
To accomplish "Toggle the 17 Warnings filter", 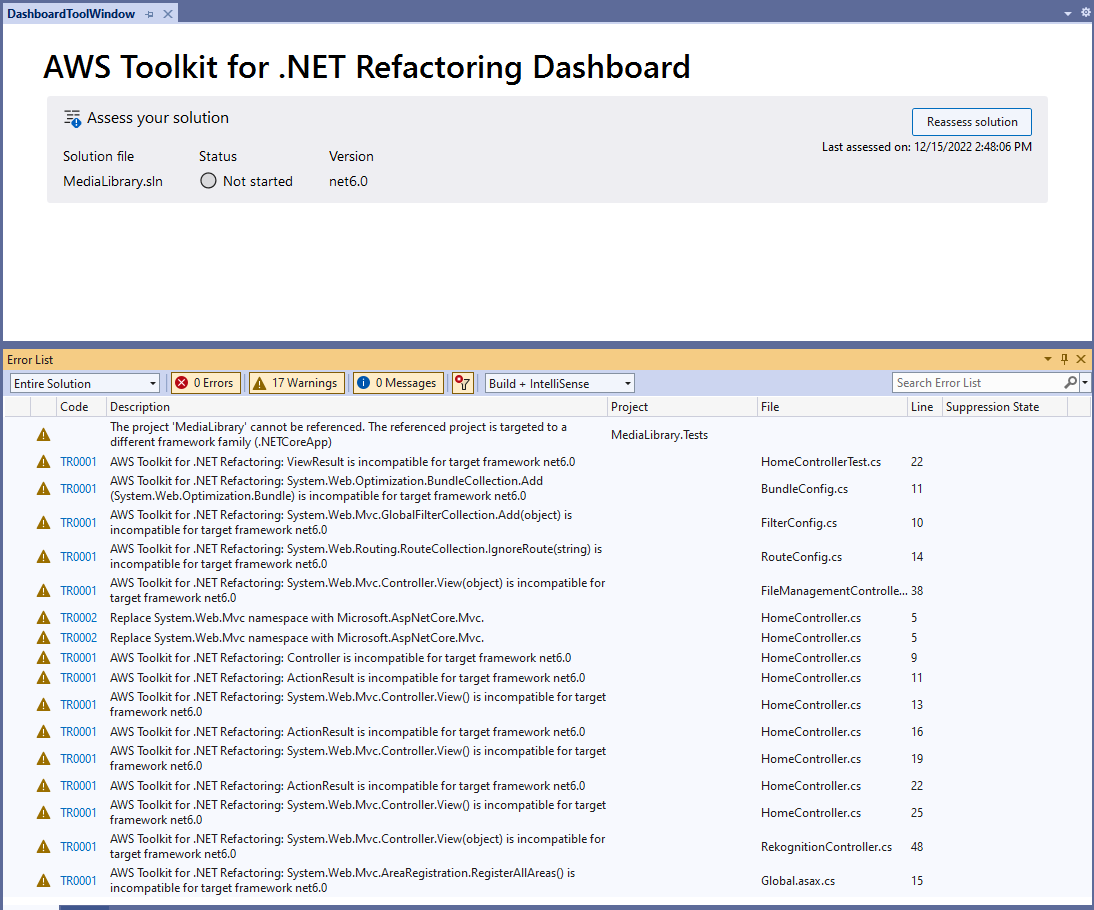I will pyautogui.click(x=297, y=382).
